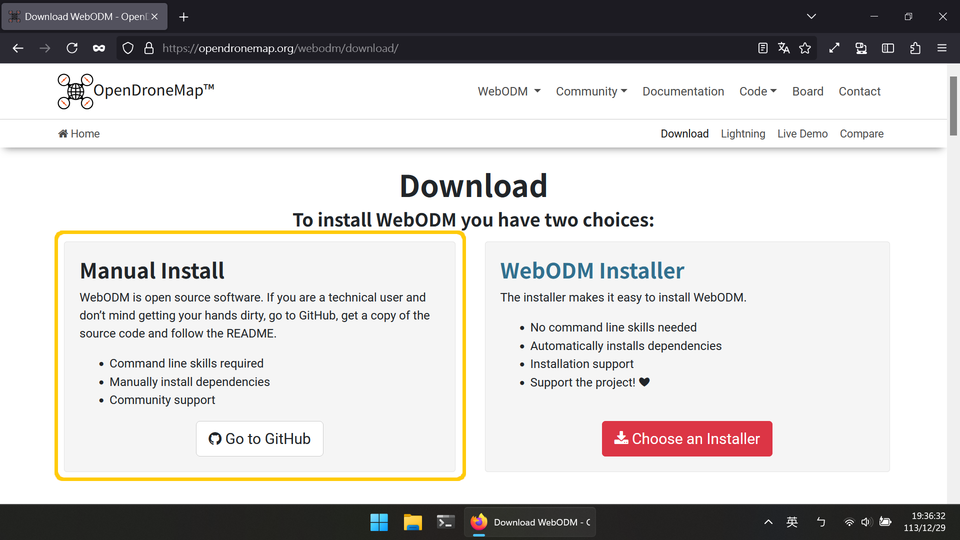Open File Explorer from the taskbar
The width and height of the screenshot is (960, 540).
[x=413, y=522]
